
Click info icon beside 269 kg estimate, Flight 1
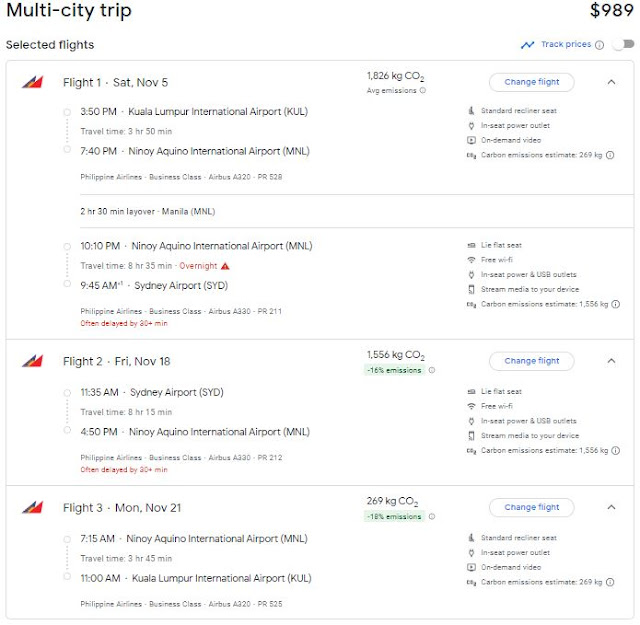point(610,155)
